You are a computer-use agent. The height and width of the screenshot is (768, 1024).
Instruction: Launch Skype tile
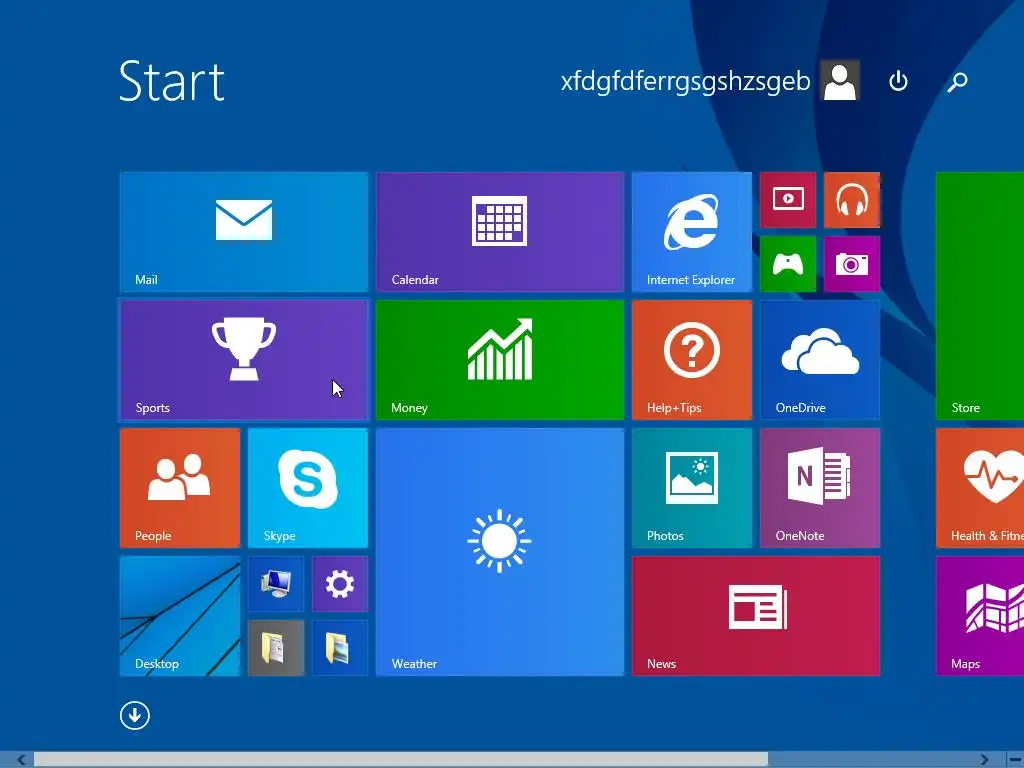click(x=308, y=488)
